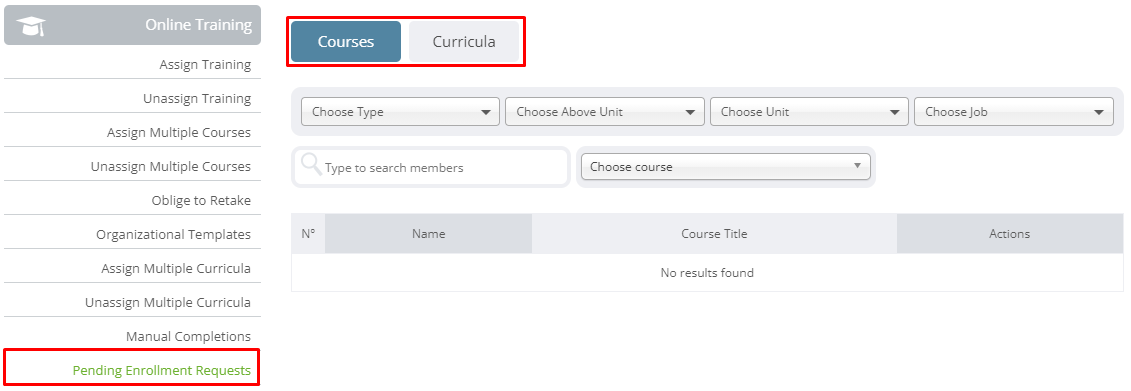Open Manual Completions
The width and height of the screenshot is (1131, 391).
pyautogui.click(x=188, y=336)
